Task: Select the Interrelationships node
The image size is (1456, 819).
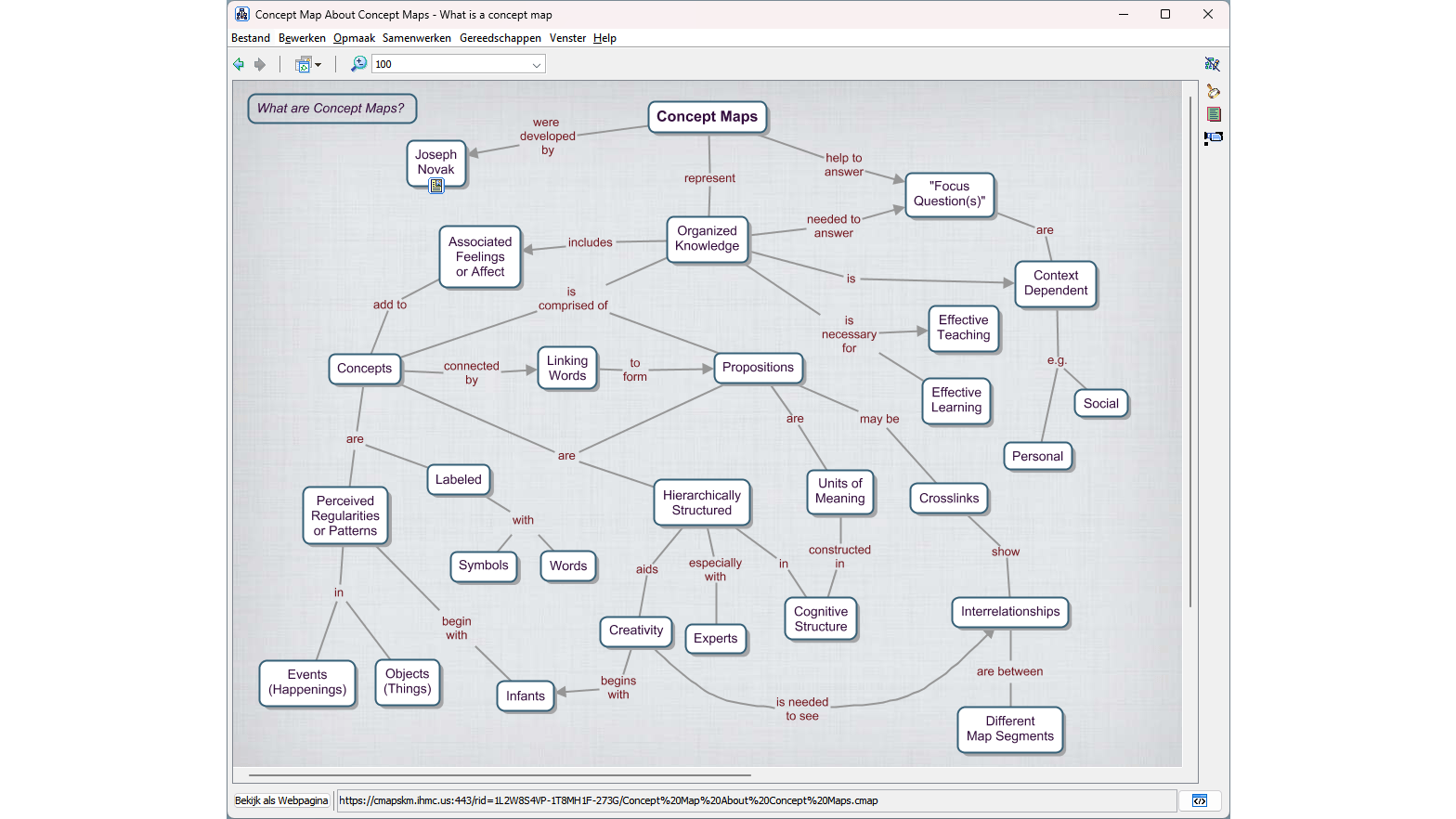Action: tap(1010, 612)
